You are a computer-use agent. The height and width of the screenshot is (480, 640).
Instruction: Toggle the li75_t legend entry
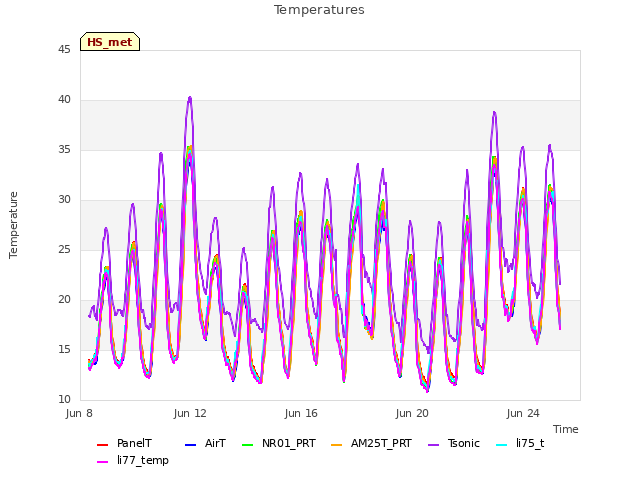coord(520,444)
